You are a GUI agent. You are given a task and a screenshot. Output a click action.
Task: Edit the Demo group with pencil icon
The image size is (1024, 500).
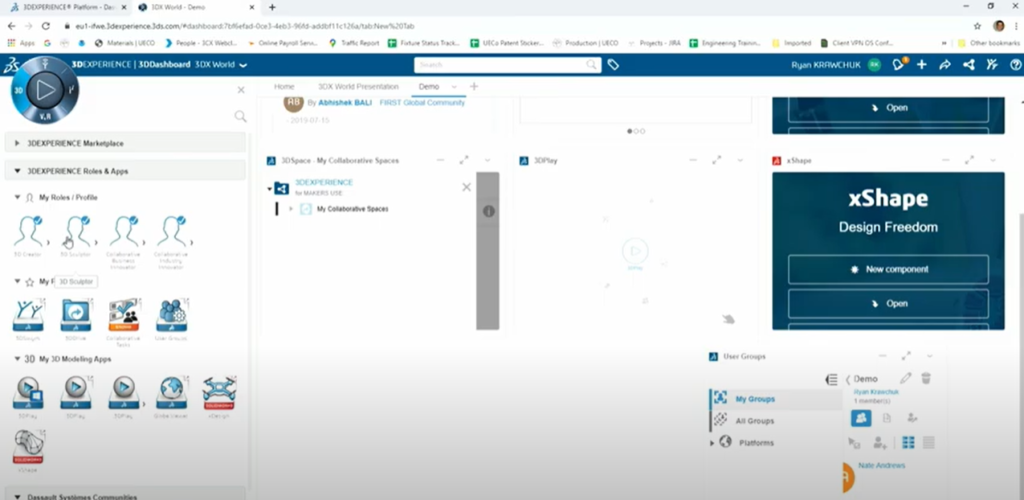pos(905,378)
